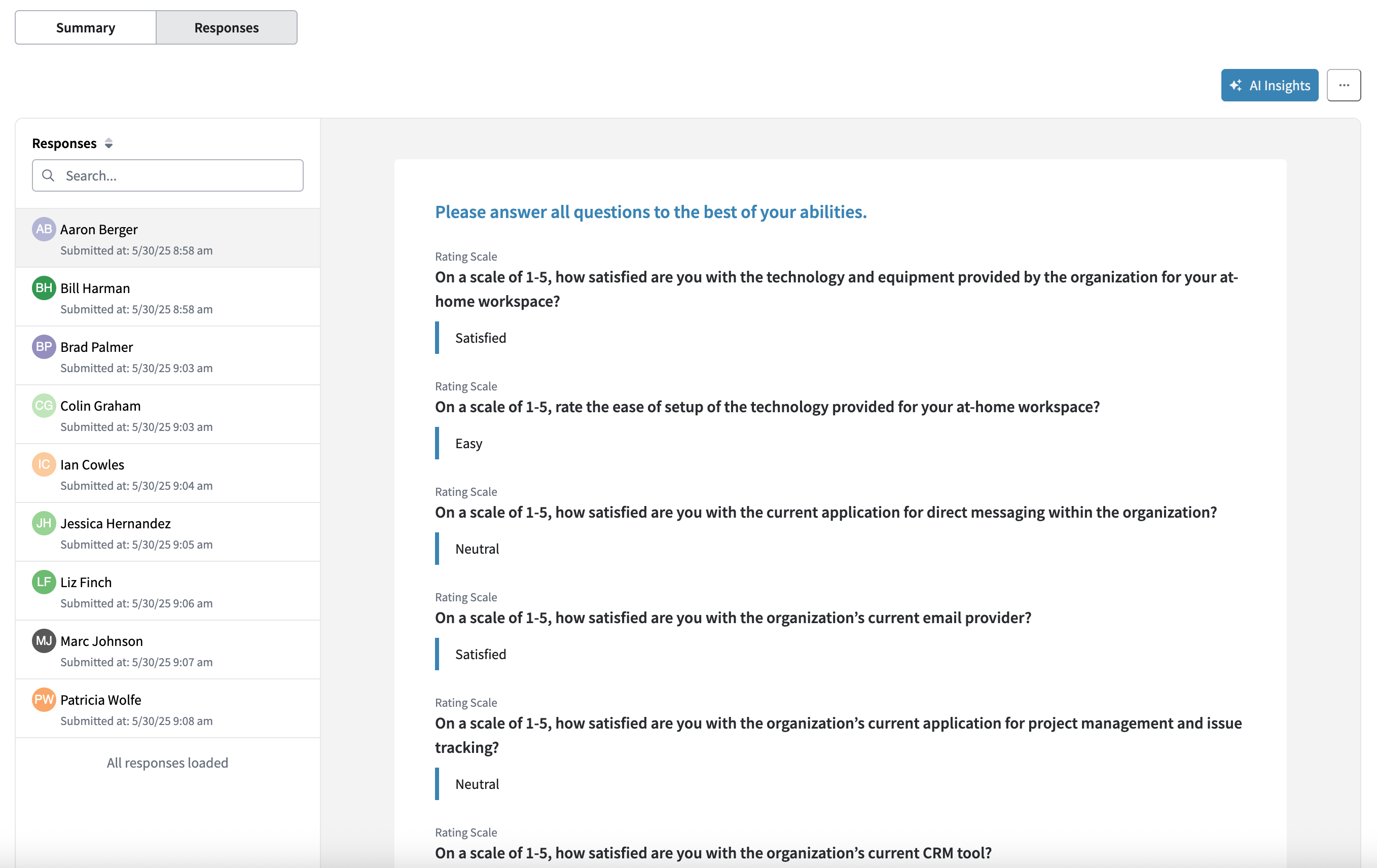
Task: Open AI Insights
Action: 1269,85
